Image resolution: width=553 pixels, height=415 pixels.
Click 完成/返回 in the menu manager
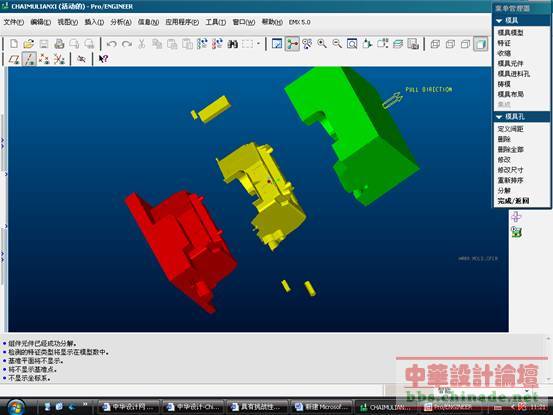[513, 201]
